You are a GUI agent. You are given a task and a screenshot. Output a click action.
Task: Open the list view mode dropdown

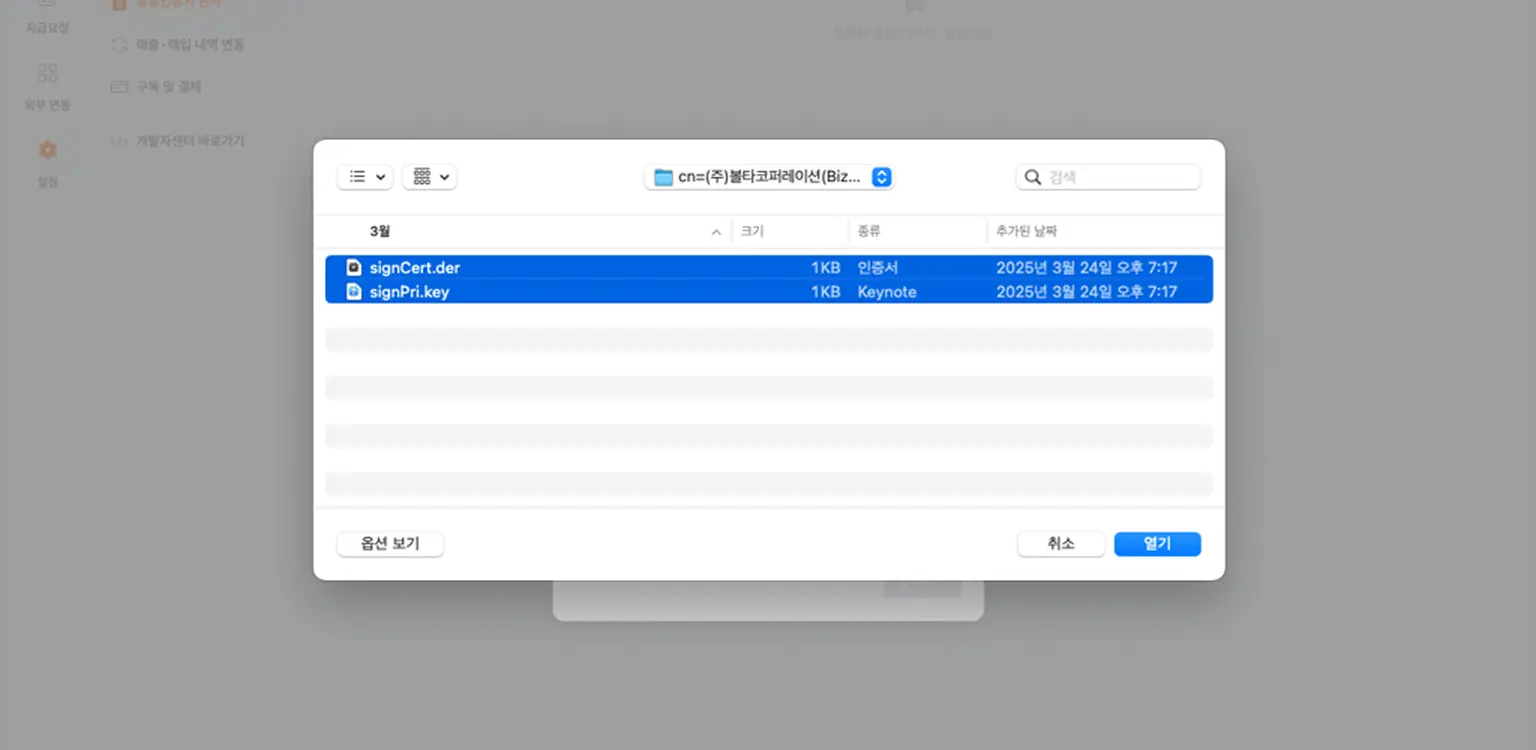pos(365,177)
